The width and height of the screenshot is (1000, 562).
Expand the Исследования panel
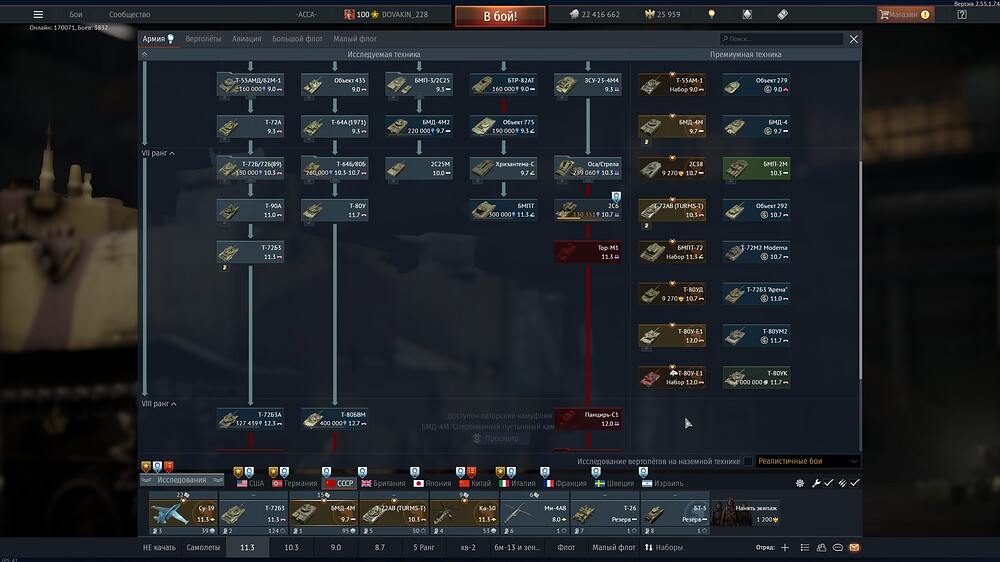click(182, 480)
